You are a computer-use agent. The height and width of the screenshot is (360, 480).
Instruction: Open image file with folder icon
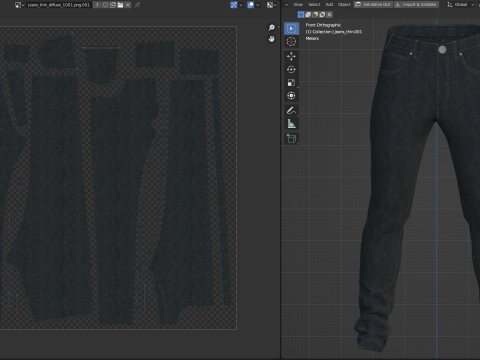120,5
